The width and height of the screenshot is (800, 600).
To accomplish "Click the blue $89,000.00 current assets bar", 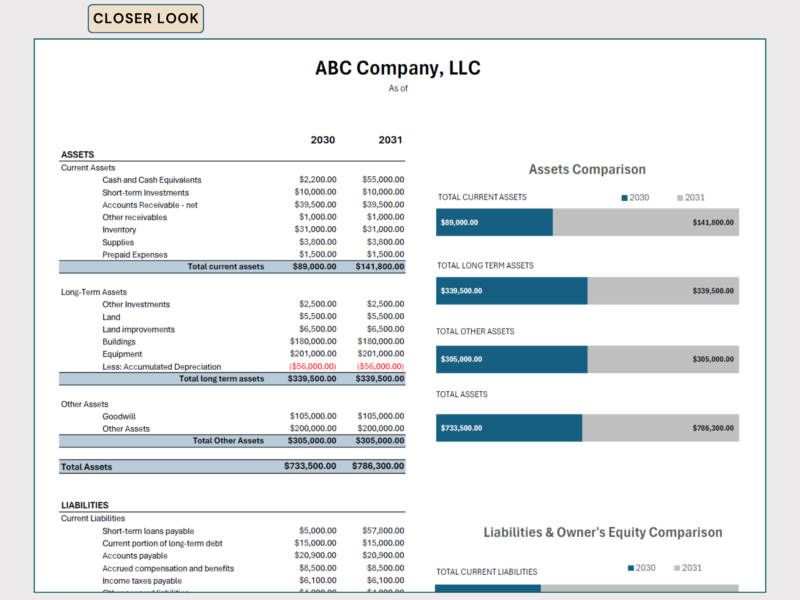I will 494,222.
